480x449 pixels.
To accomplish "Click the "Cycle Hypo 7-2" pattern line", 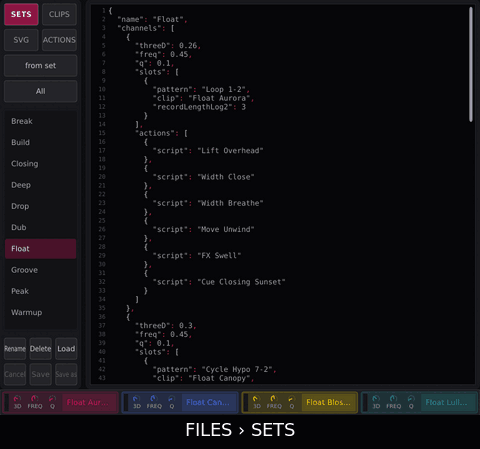I will pyautogui.click(x=214, y=370).
